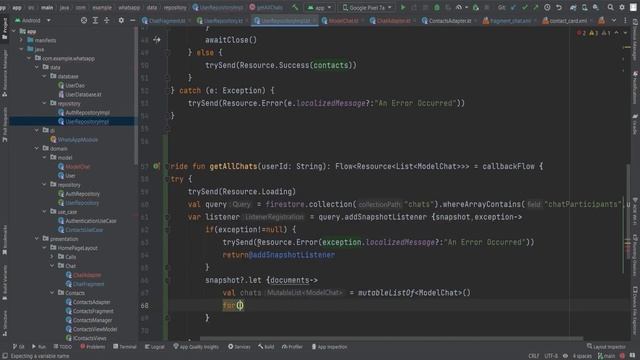The height and width of the screenshot is (360, 640).
Task: Open the Google Pixel 7a device dropdown
Action: click(x=367, y=7)
